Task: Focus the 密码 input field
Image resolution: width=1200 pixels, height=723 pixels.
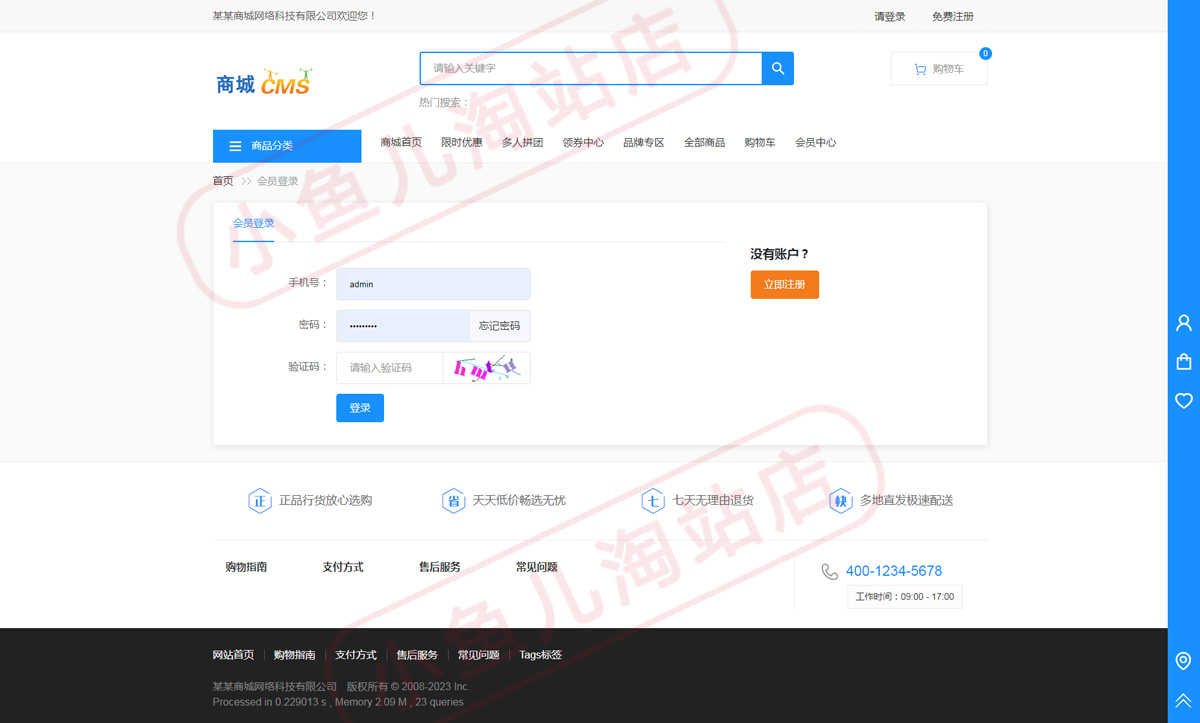Action: coord(403,326)
